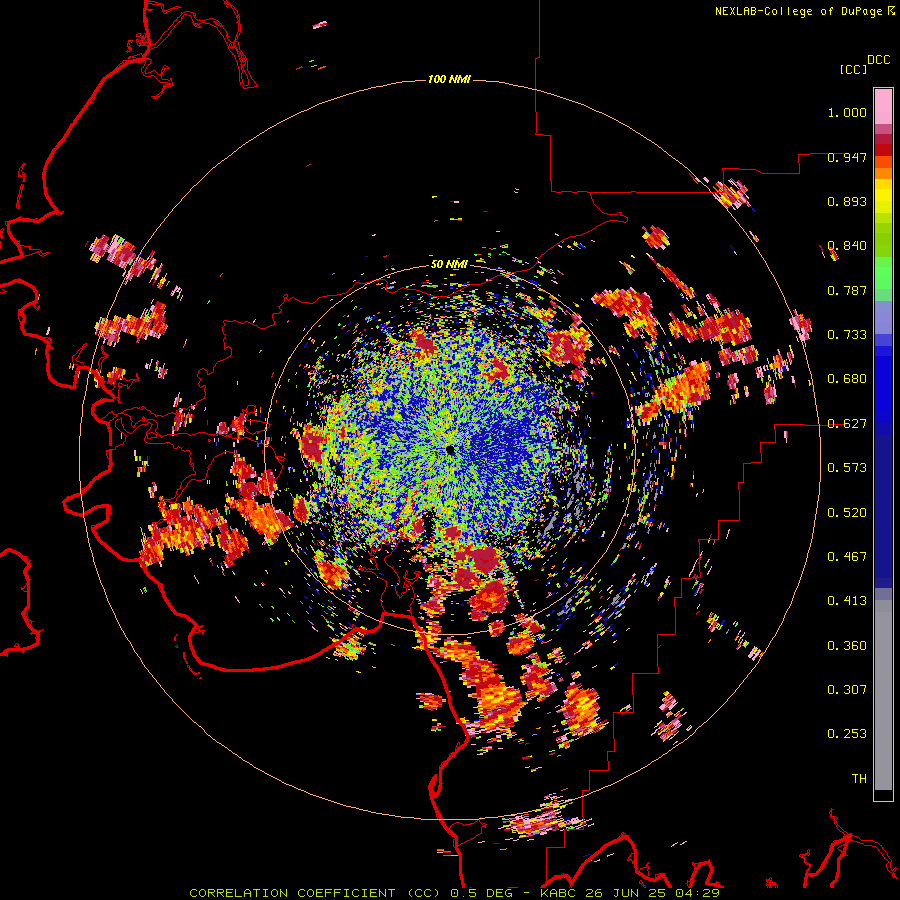Click the 0.520 scale value

click(x=847, y=513)
